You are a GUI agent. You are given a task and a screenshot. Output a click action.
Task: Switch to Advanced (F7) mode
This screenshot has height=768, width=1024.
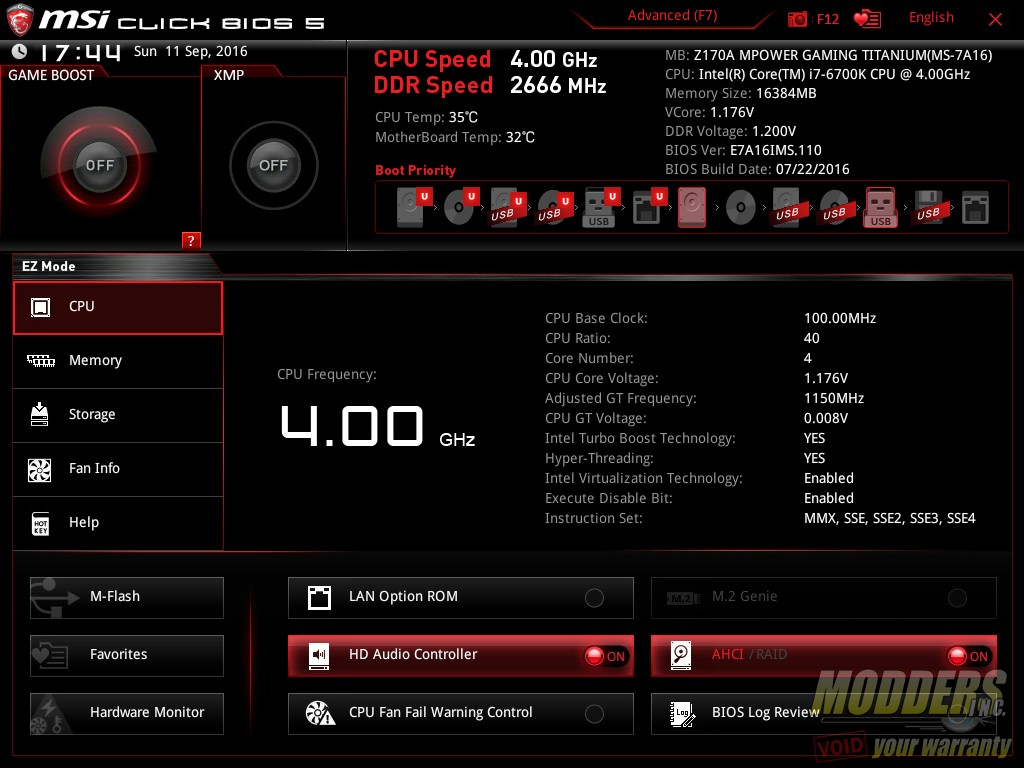coord(672,16)
